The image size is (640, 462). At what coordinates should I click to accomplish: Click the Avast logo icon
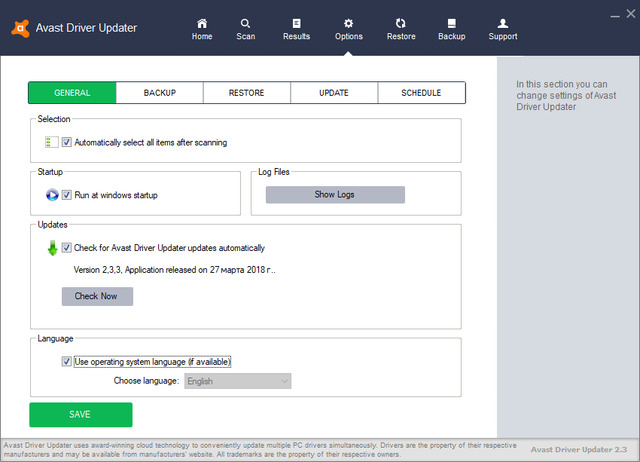[20, 27]
